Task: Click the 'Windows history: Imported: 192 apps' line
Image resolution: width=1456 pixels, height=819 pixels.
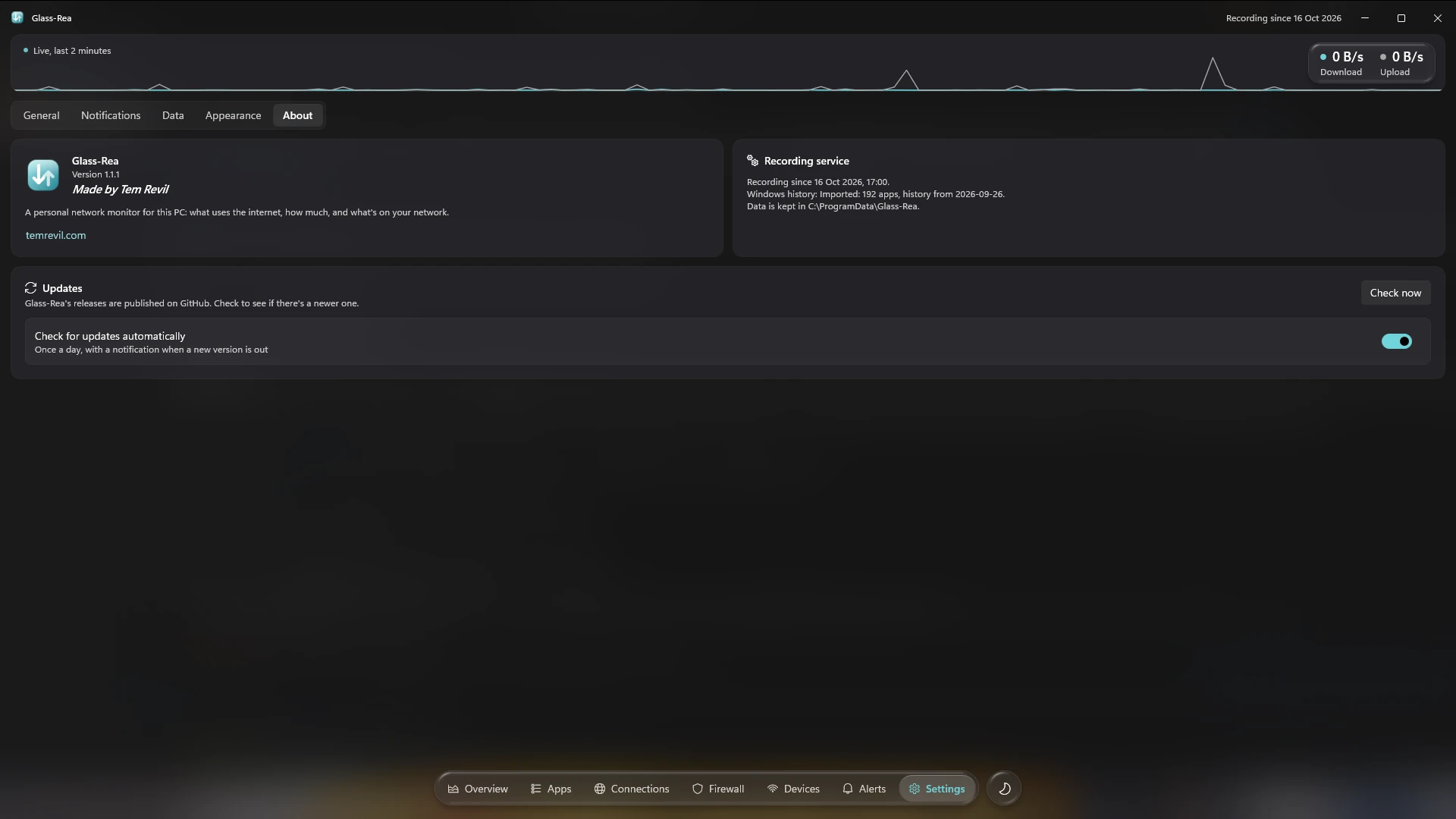Action: pos(875,194)
